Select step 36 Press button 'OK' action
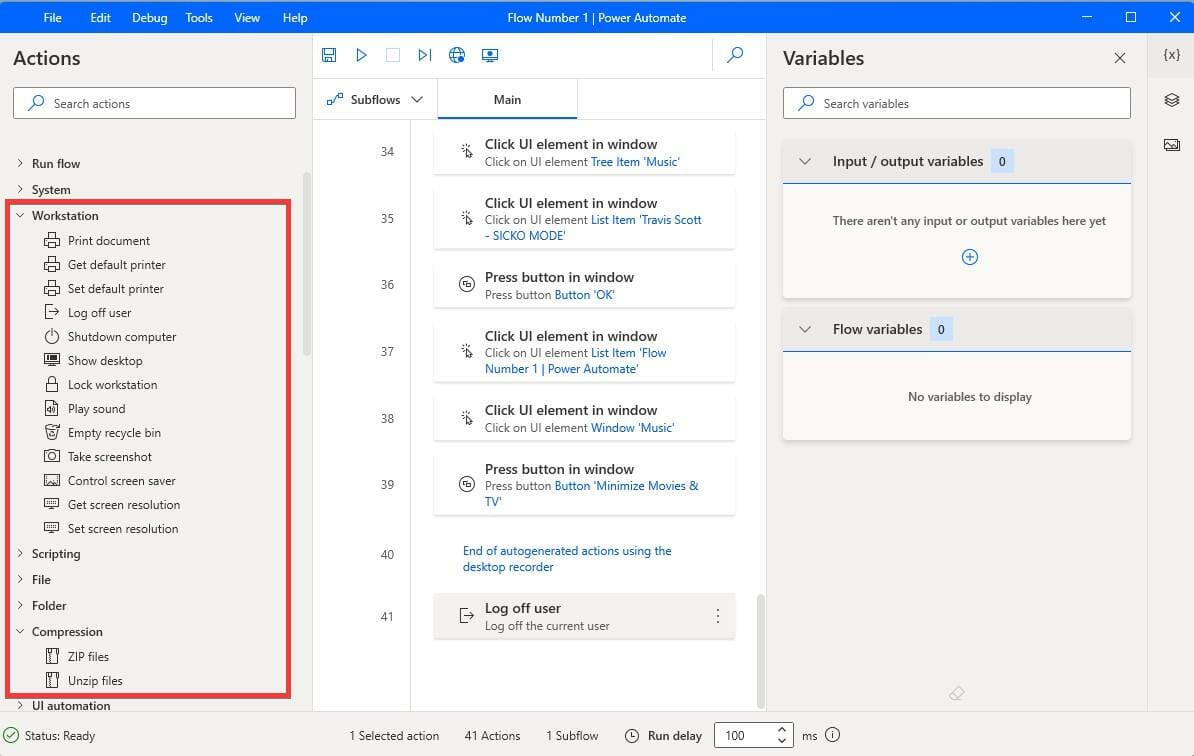The height and width of the screenshot is (756, 1194). pos(584,285)
